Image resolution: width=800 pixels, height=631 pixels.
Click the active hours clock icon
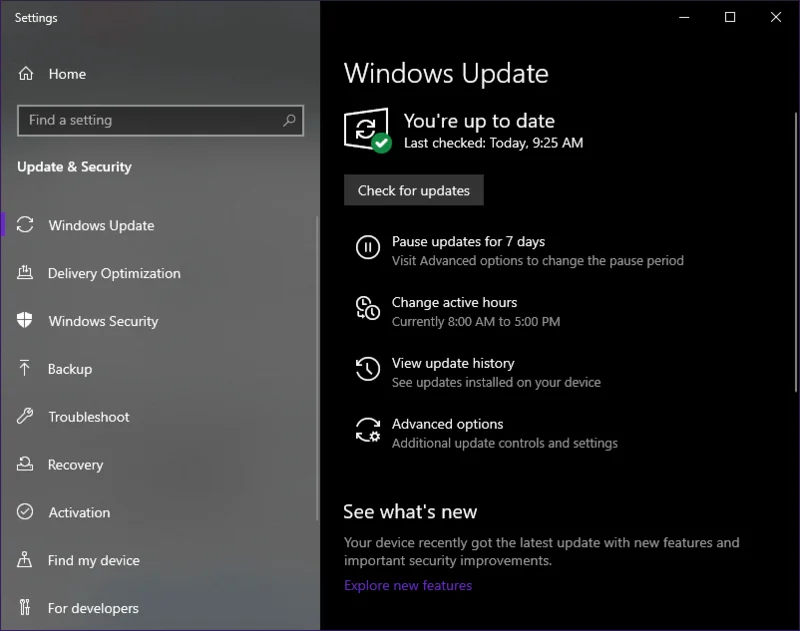pyautogui.click(x=367, y=308)
